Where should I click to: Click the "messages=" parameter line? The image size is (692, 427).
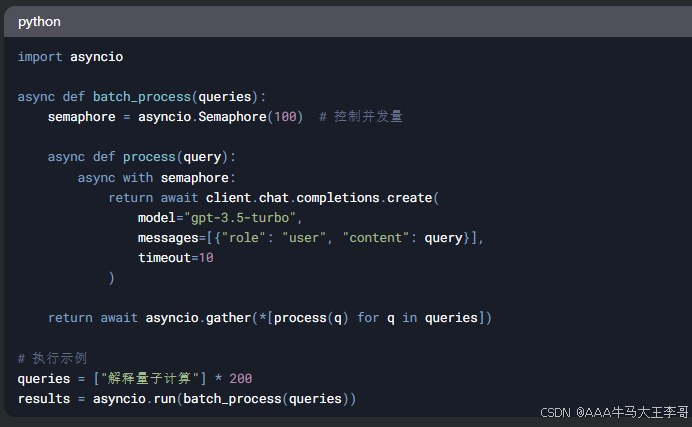pyautogui.click(x=311, y=238)
